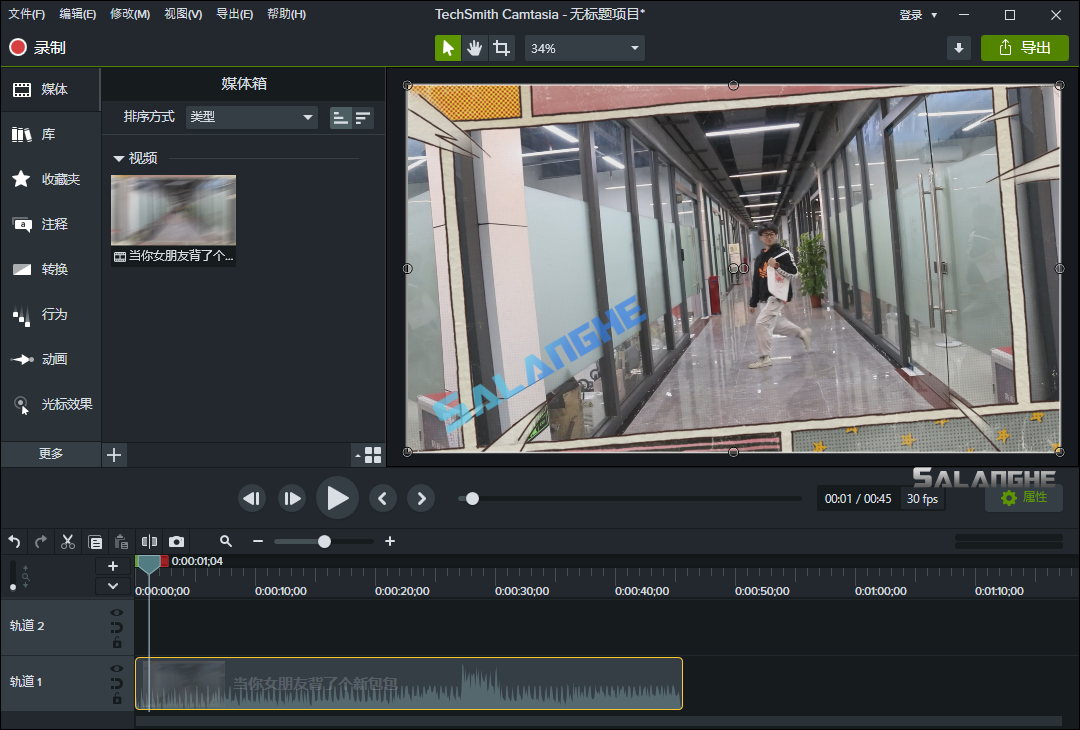Screen dimensions: 1080x730
Task: Split the media at the playhead
Action: click(149, 541)
